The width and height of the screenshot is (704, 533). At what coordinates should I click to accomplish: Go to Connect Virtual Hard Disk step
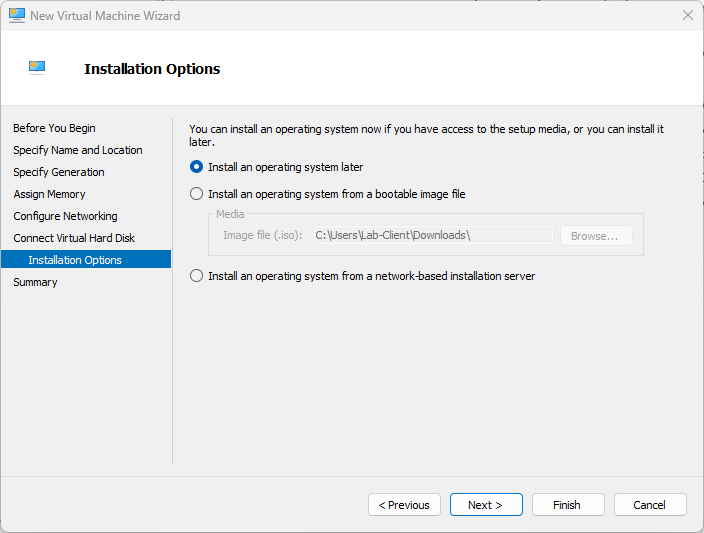tap(74, 238)
